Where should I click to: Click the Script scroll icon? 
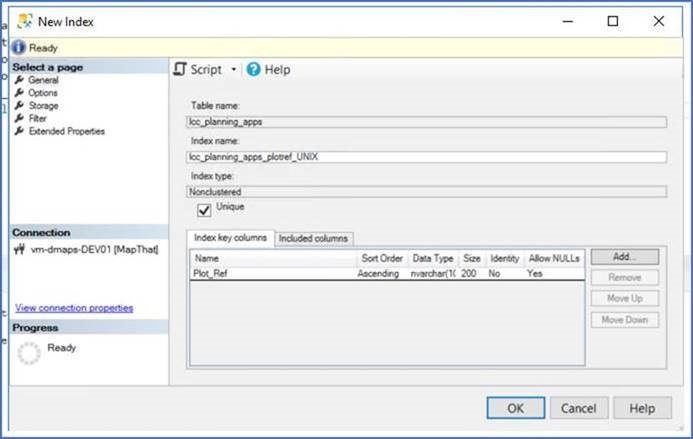click(179, 69)
